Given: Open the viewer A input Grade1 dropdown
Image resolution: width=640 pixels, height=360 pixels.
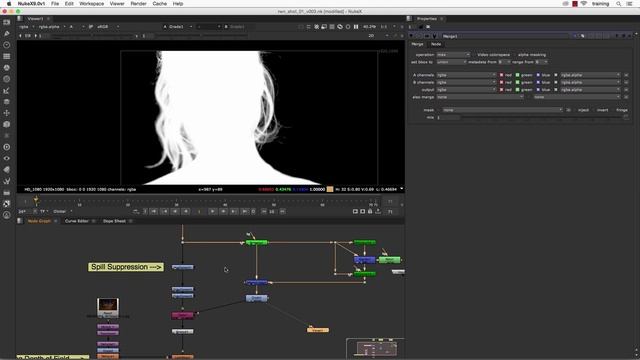Looking at the screenshot, I should [x=178, y=27].
